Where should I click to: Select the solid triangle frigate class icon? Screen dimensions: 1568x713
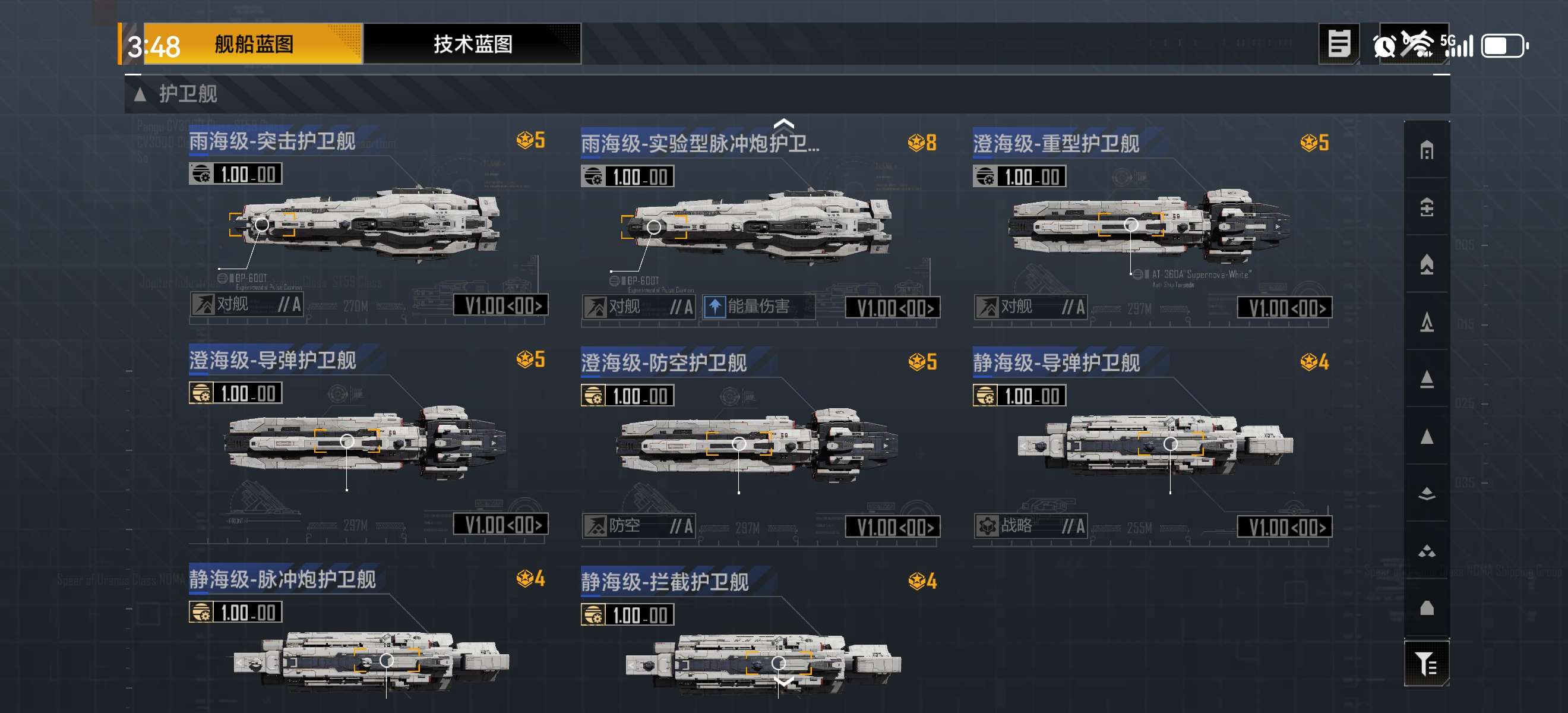1426,436
